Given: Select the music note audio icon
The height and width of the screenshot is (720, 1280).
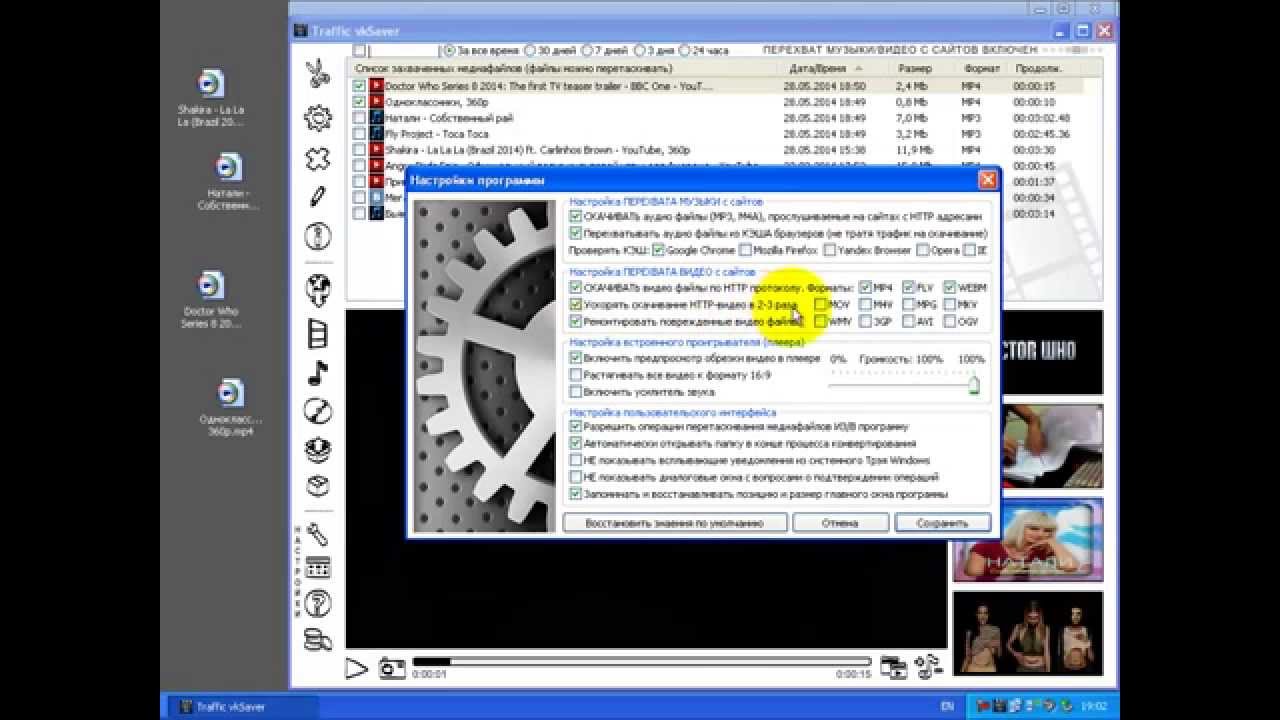Looking at the screenshot, I should [x=318, y=373].
